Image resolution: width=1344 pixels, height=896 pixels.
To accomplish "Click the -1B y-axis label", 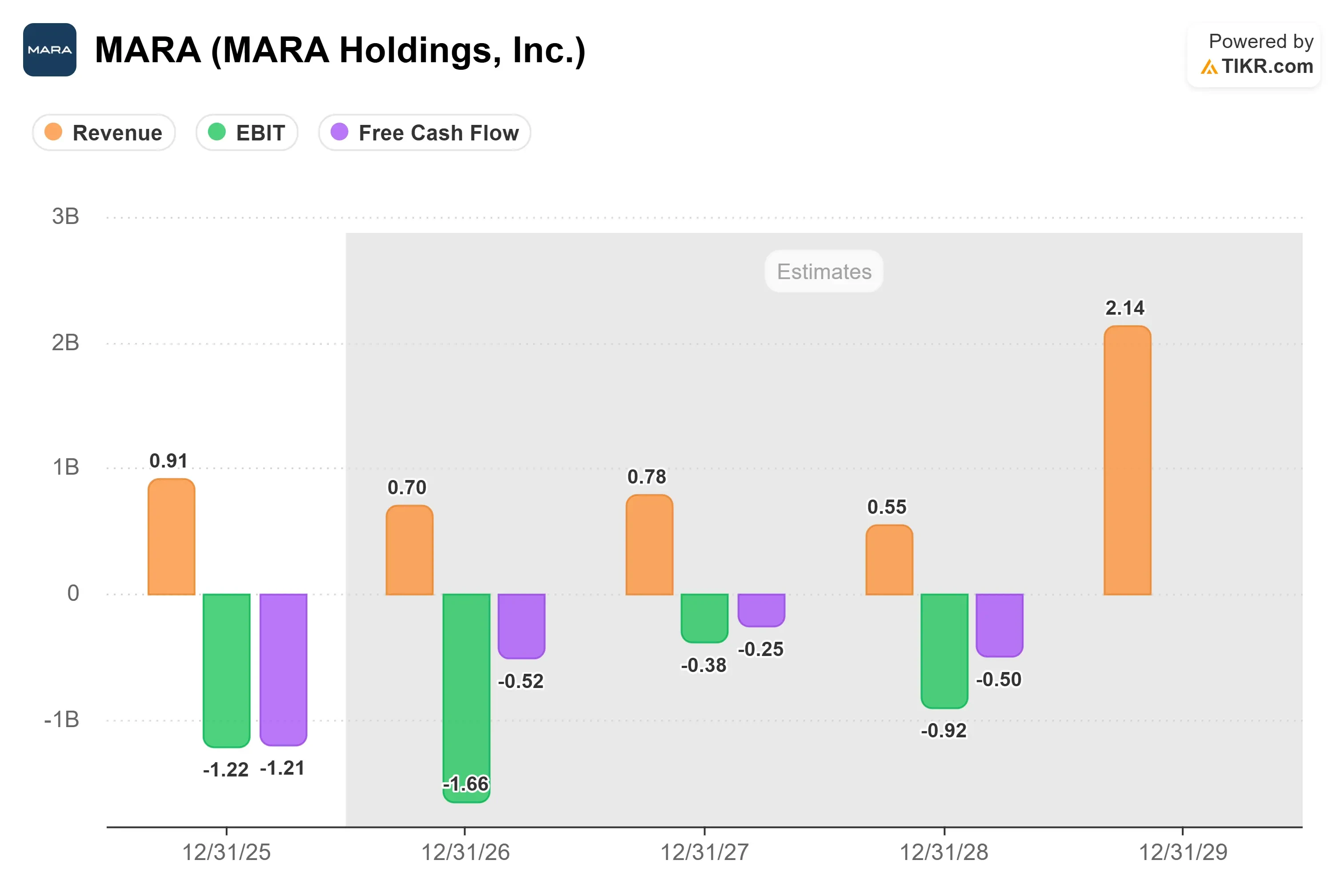I will (62, 720).
